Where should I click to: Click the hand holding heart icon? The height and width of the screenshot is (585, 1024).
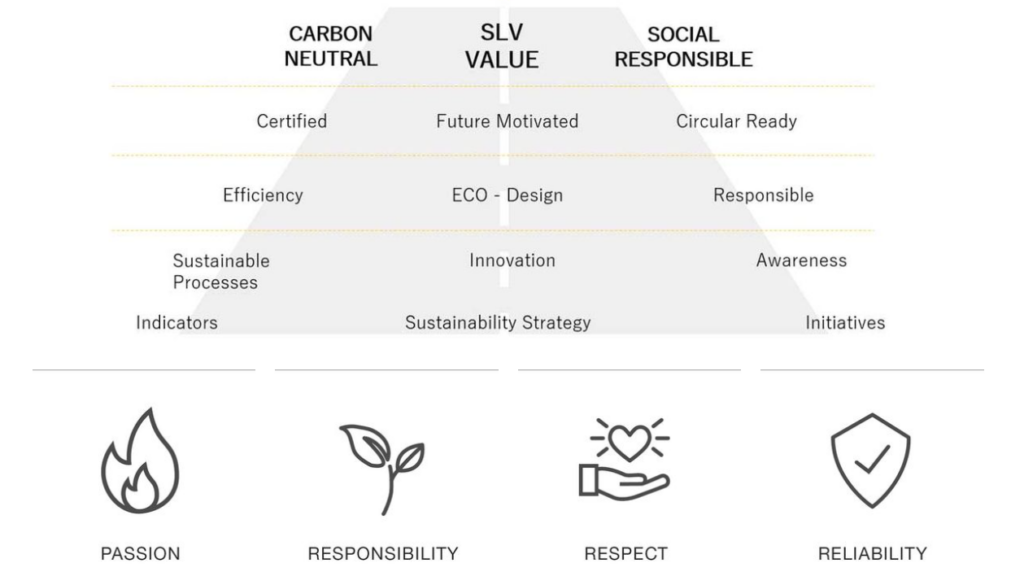pos(624,460)
